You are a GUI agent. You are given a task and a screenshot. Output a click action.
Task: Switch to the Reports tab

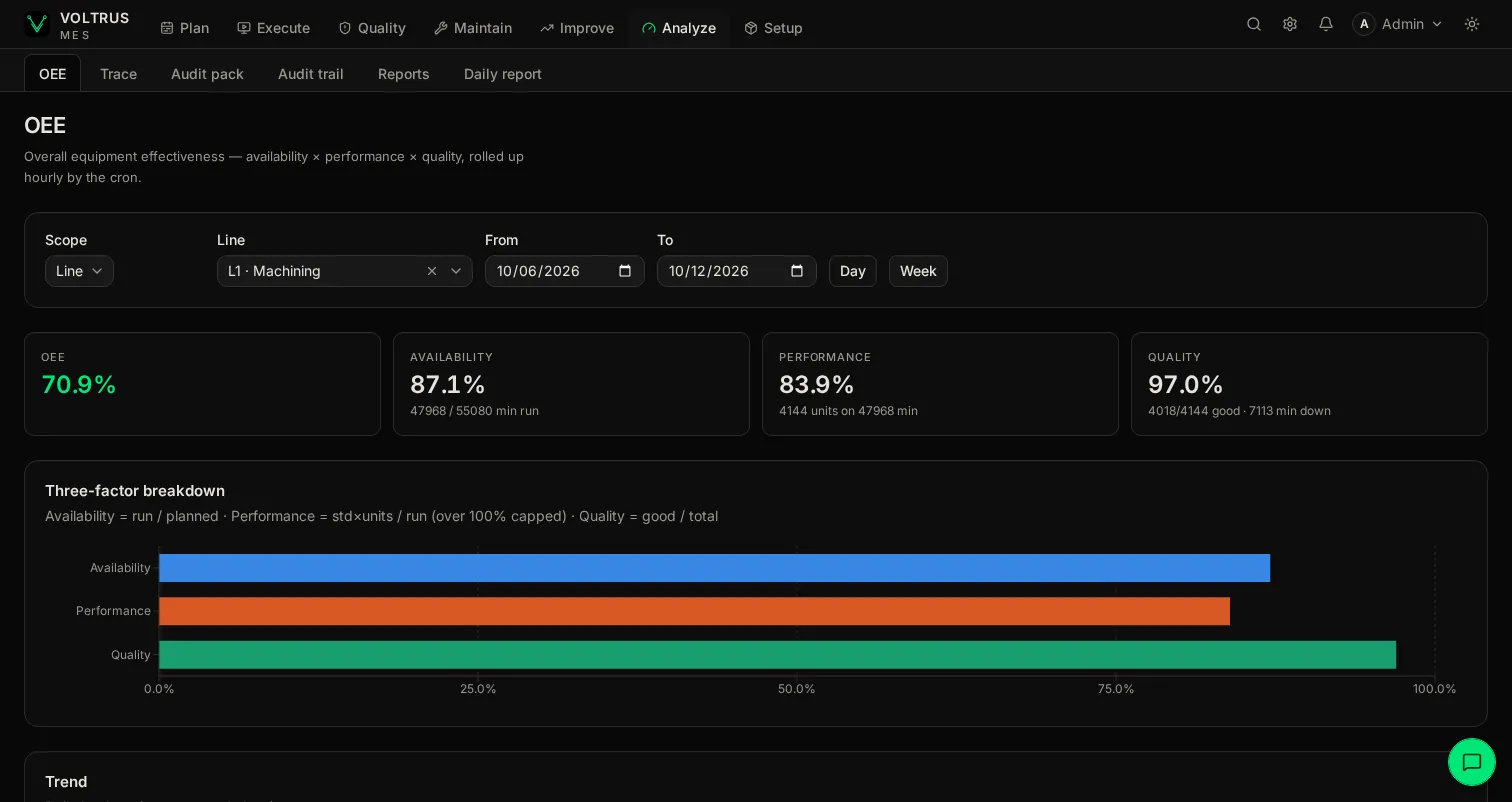404,74
